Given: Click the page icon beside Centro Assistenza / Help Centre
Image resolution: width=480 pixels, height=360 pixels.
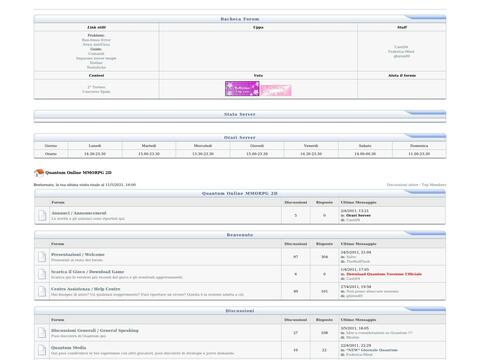Looking at the screenshot, I should [x=42, y=291].
